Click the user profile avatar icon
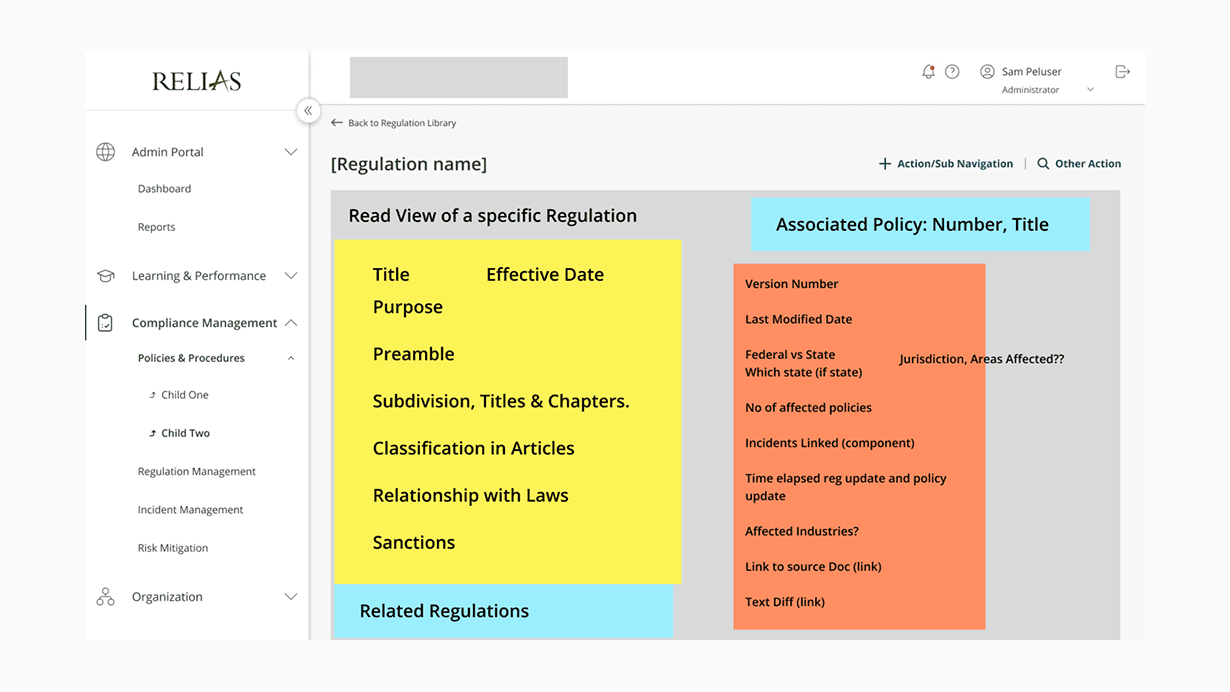The height and width of the screenshot is (692, 1230). pyautogui.click(x=987, y=72)
